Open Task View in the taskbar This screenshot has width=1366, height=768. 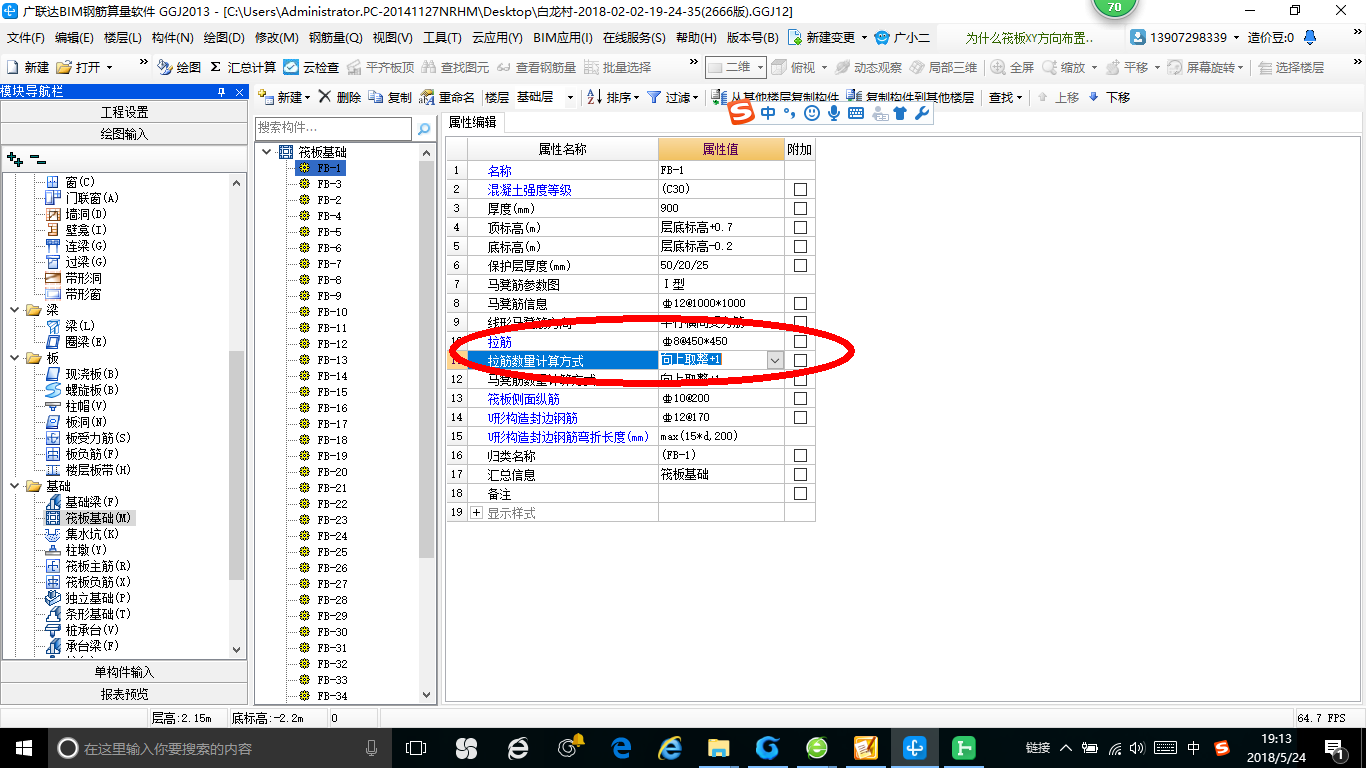(416, 747)
